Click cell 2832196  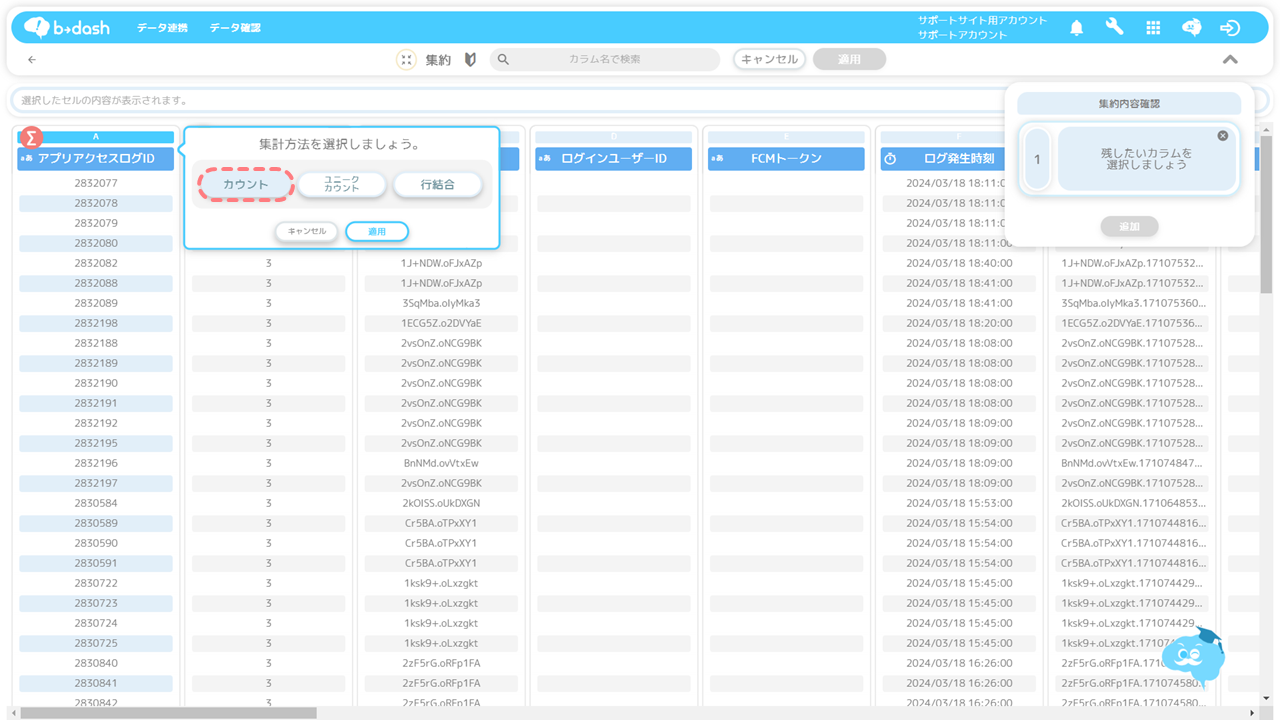[96, 463]
